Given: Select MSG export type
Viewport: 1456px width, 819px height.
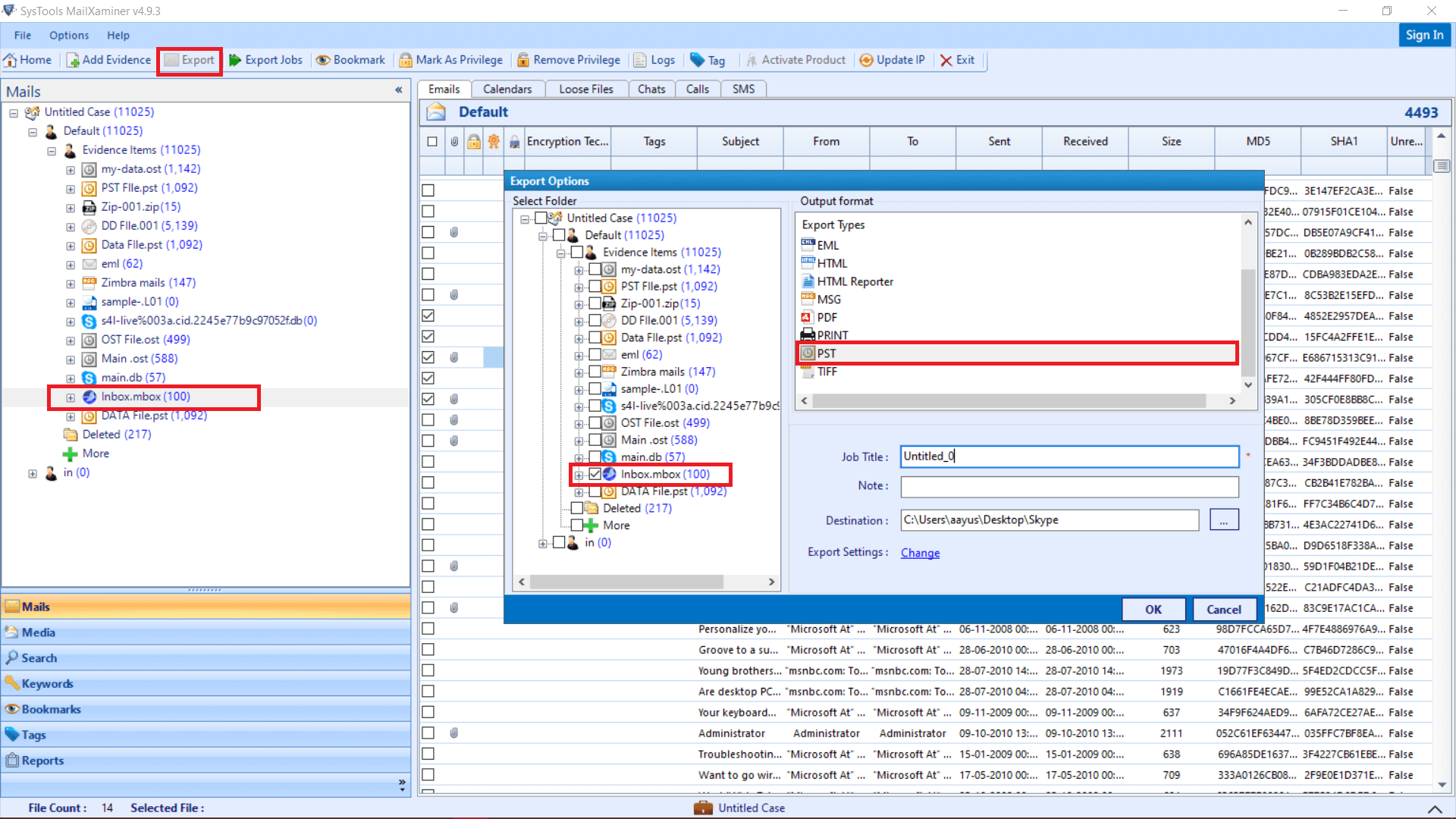Looking at the screenshot, I should pyautogui.click(x=828, y=300).
